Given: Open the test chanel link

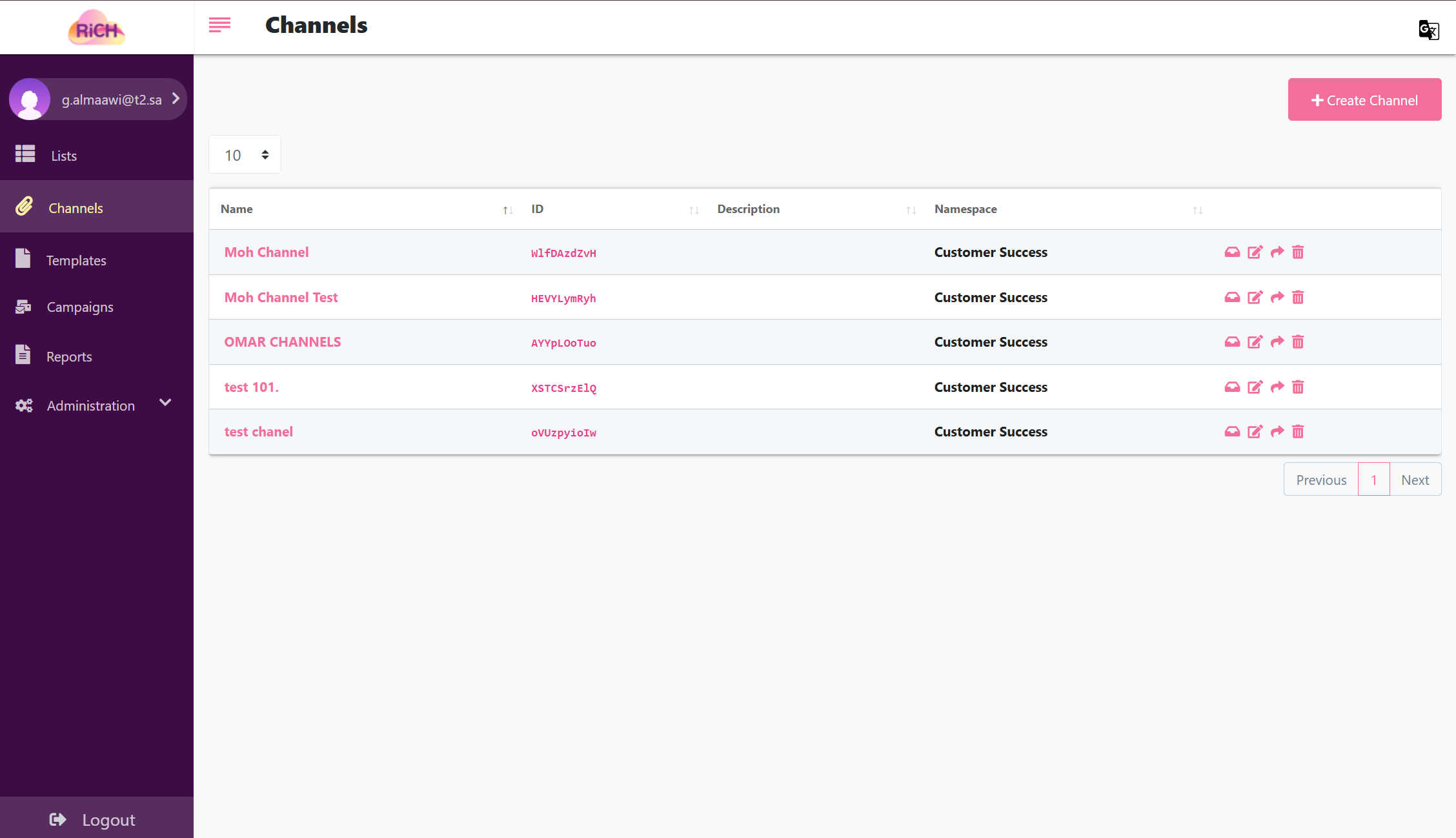Looking at the screenshot, I should 258,432.
